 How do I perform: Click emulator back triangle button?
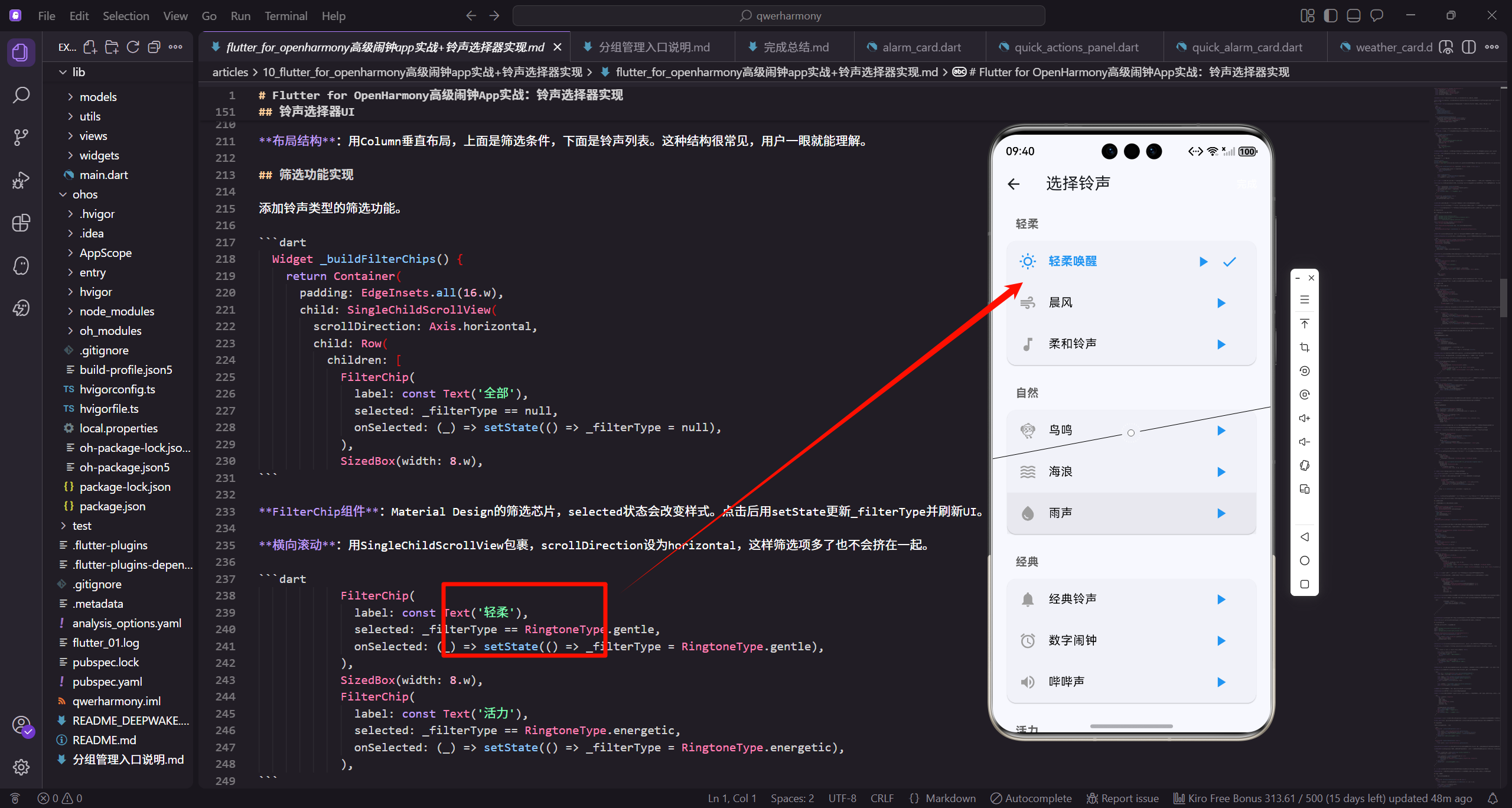coord(1305,537)
